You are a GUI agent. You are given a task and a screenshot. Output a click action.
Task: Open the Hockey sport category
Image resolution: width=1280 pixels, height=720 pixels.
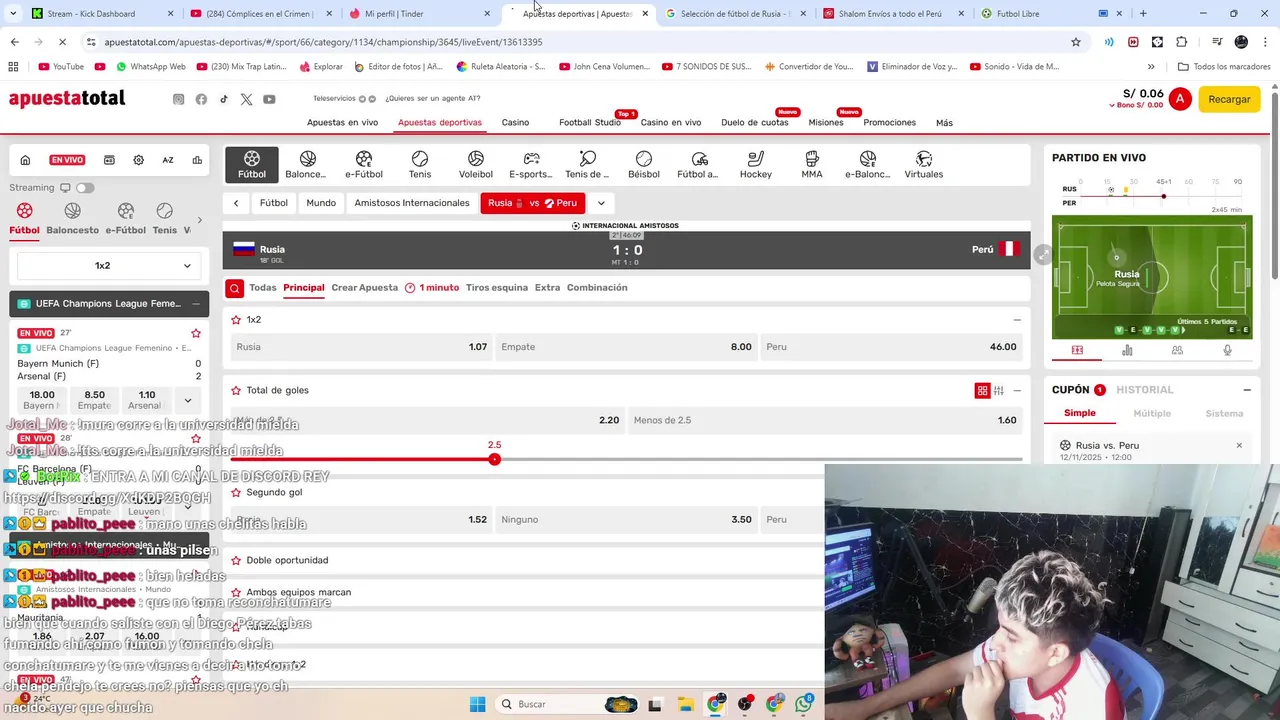[756, 165]
